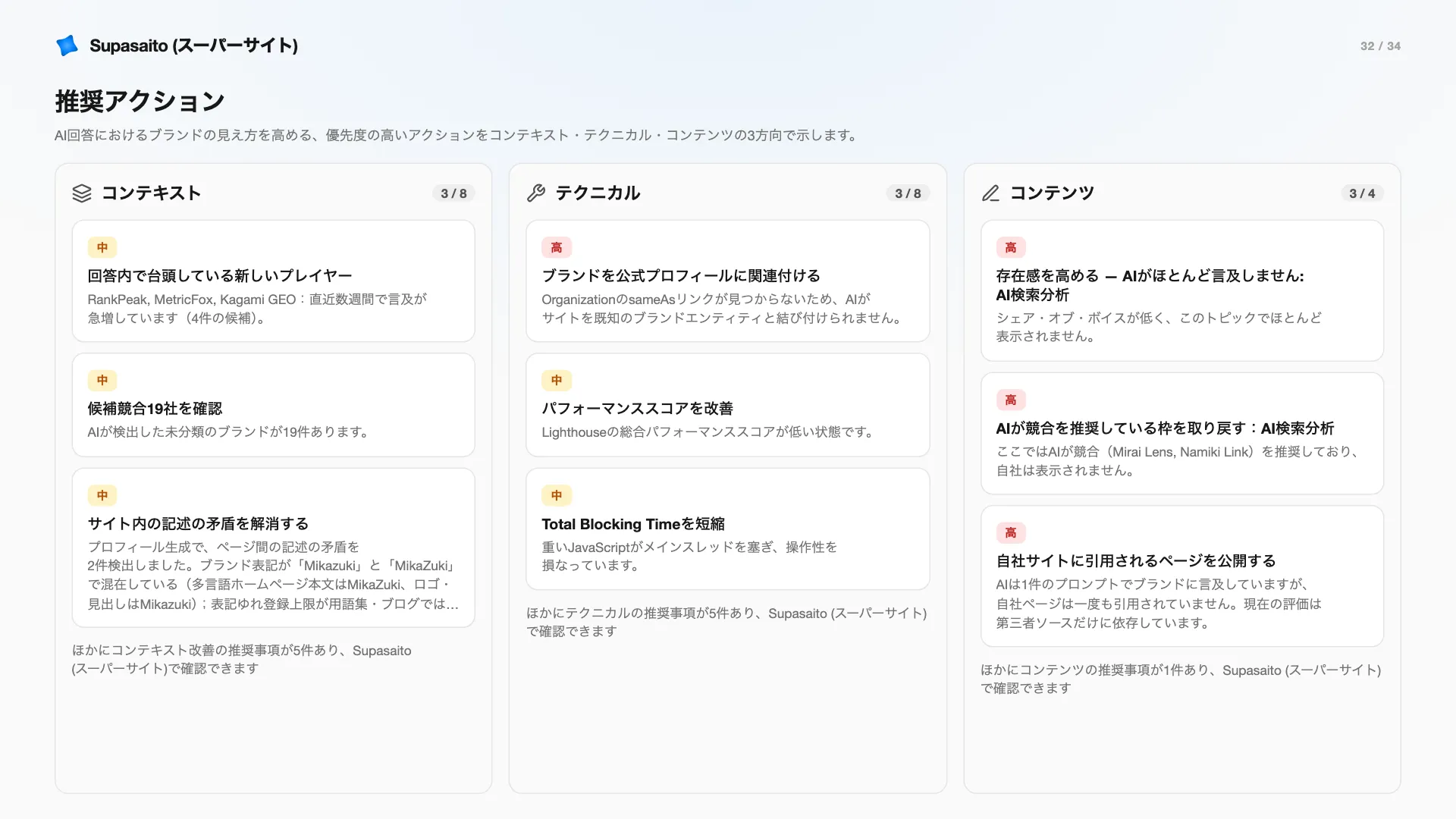Open the パフォーマンススコアを改善 title
The height and width of the screenshot is (819, 1456).
pyautogui.click(x=637, y=408)
